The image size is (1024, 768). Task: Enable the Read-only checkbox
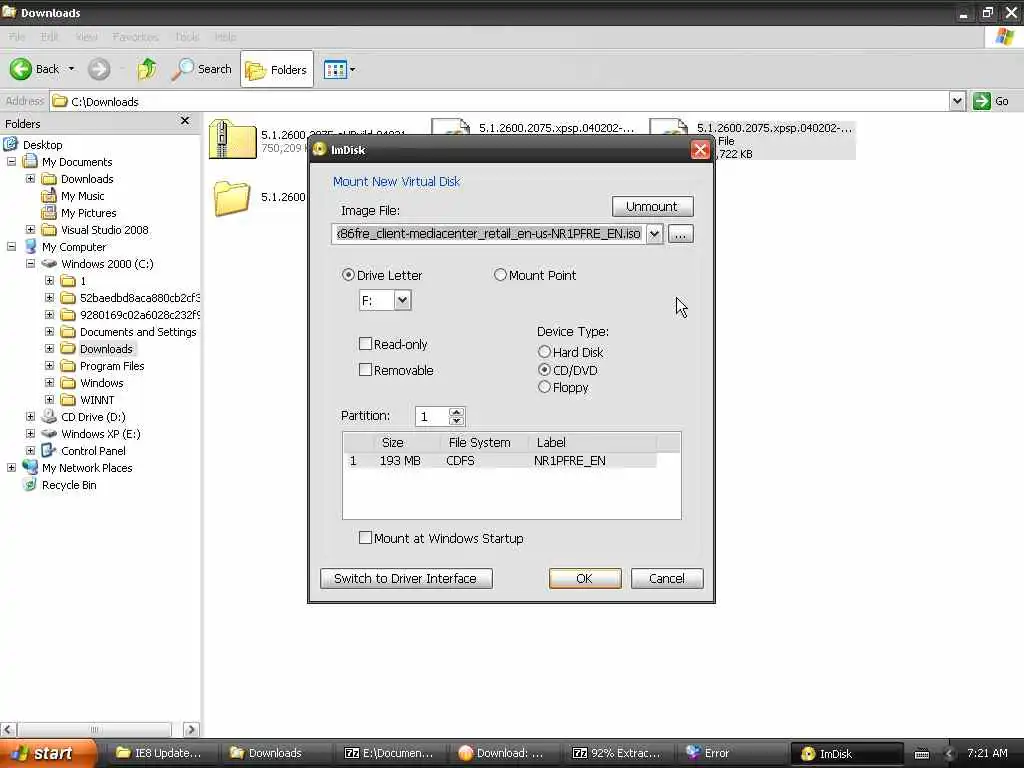point(366,344)
